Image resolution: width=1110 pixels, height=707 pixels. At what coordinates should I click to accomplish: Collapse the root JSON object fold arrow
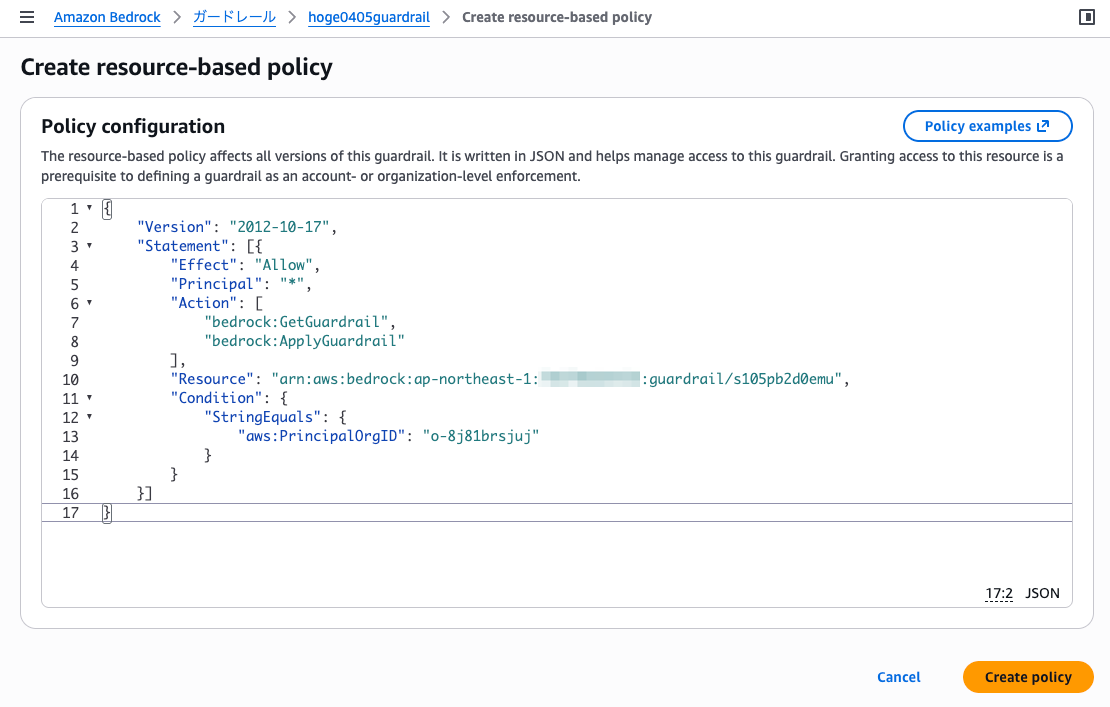89,208
